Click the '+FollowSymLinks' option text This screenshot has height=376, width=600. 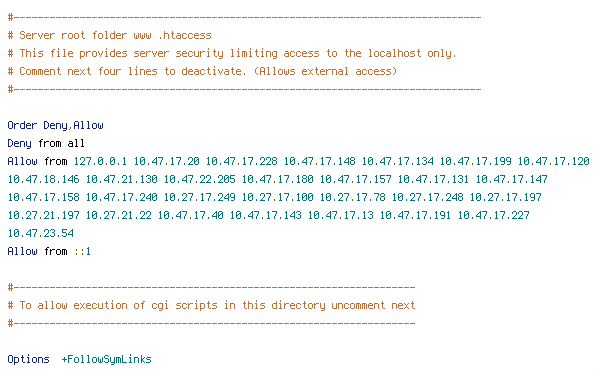pyautogui.click(x=106, y=360)
